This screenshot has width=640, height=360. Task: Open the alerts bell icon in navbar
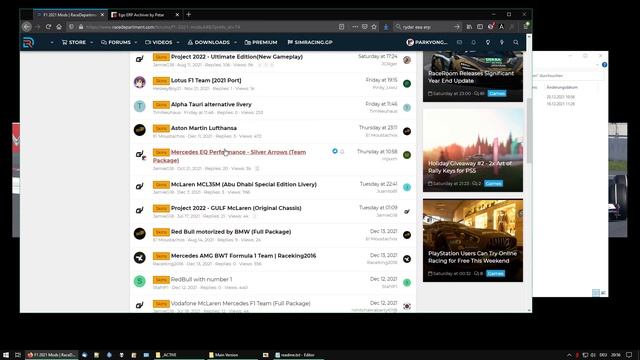click(473, 42)
